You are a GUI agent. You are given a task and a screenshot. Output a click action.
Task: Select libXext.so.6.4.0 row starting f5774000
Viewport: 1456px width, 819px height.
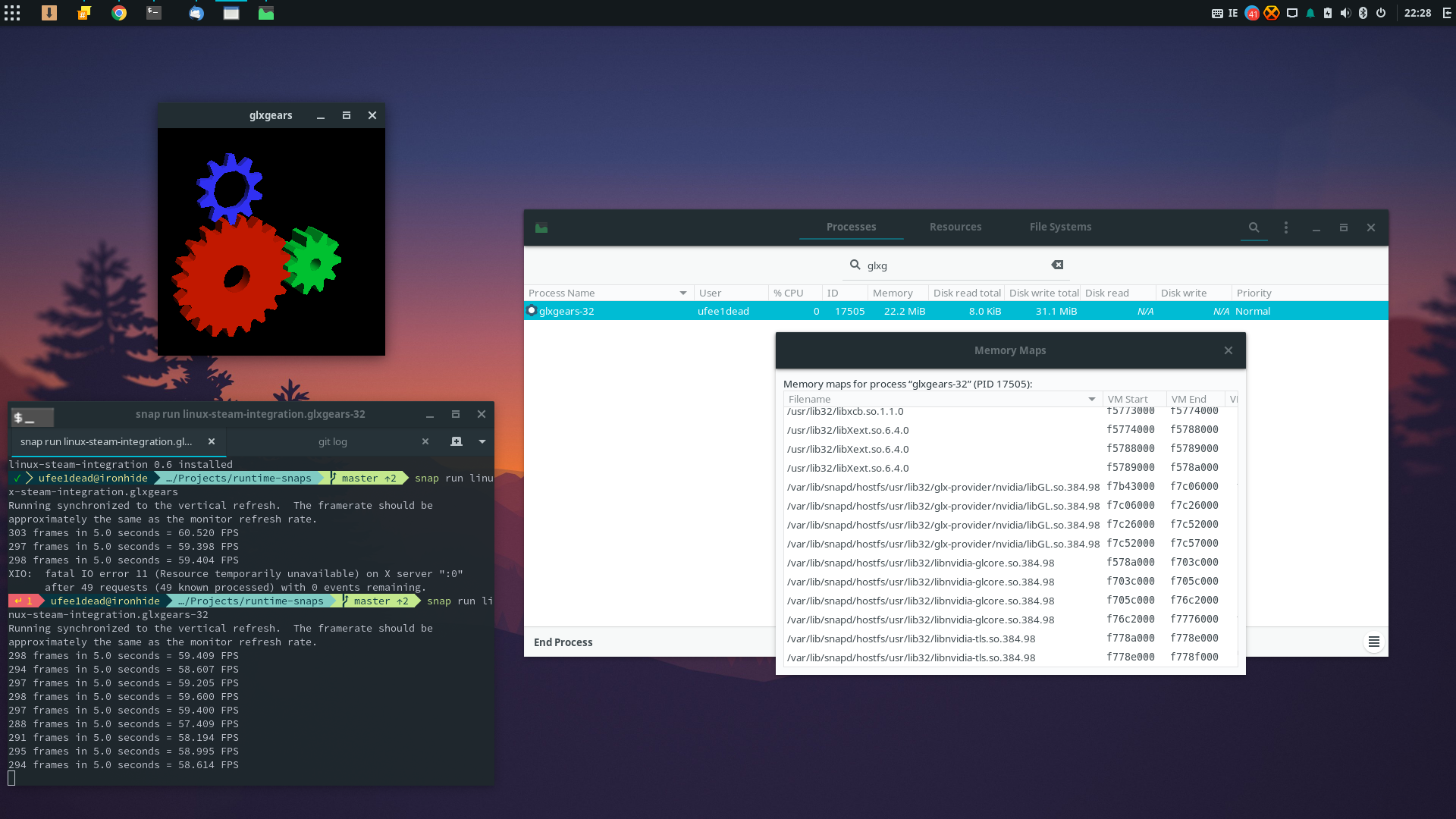[x=1010, y=430]
